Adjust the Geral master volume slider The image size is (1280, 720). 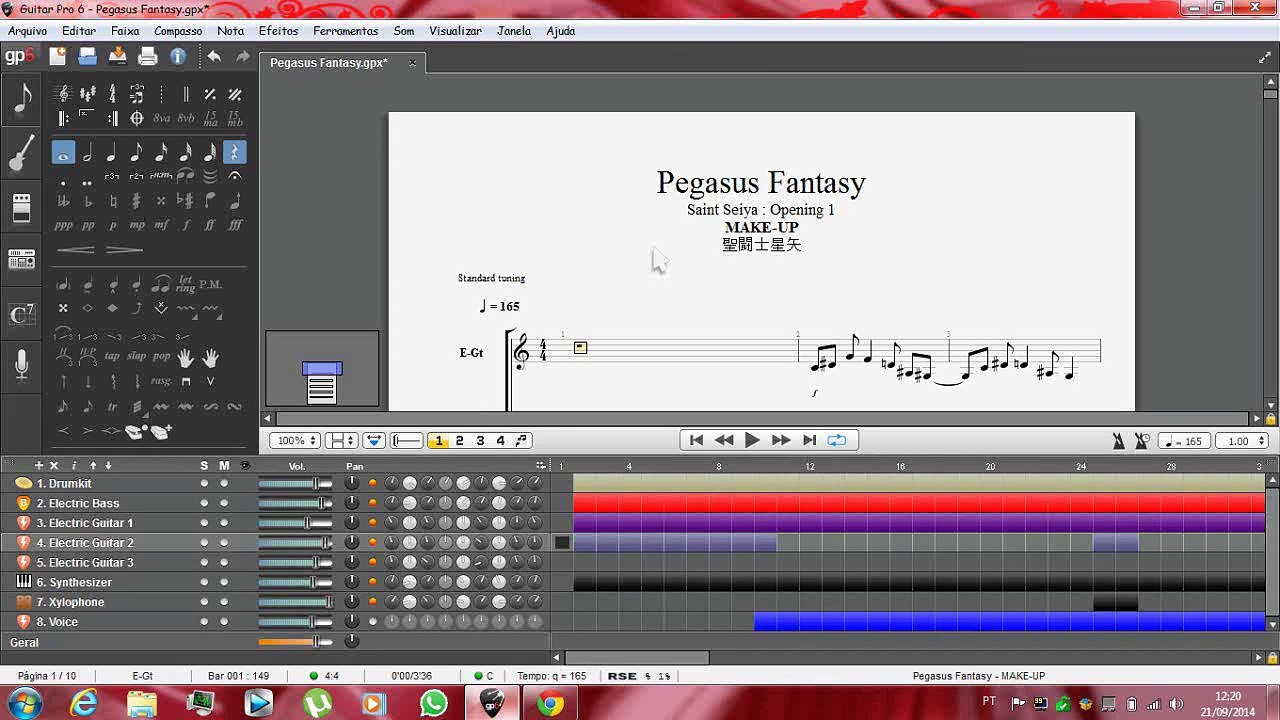(x=295, y=642)
